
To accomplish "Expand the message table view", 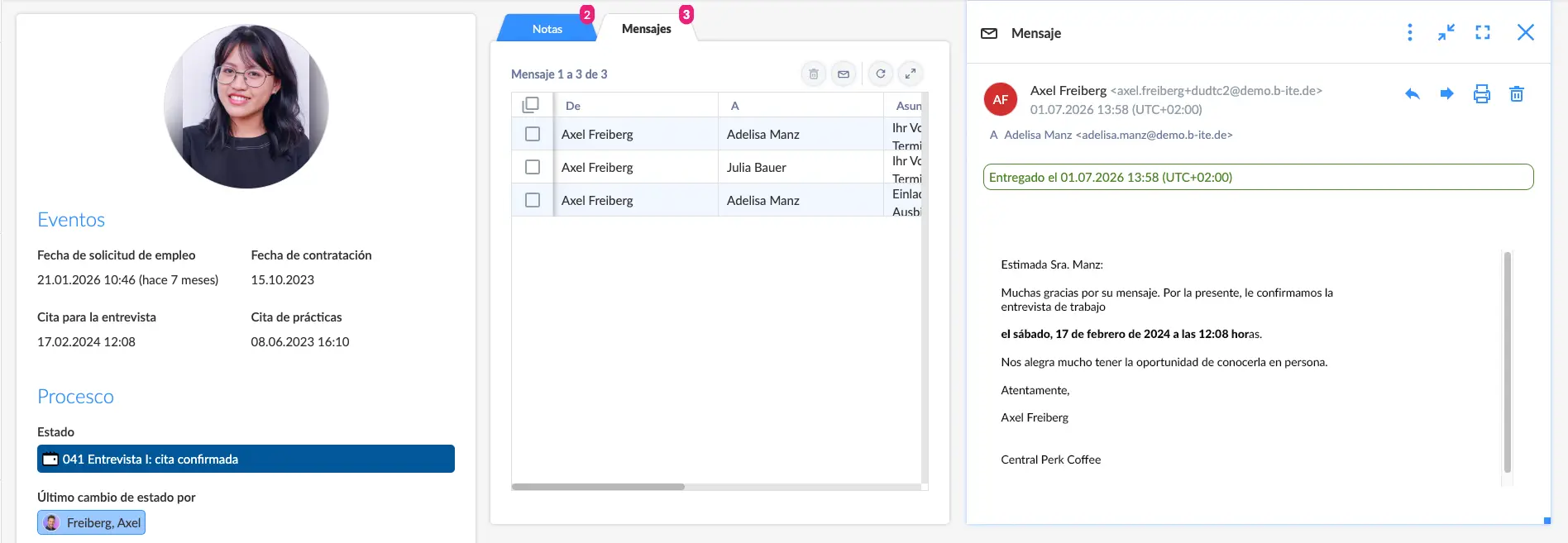I will pyautogui.click(x=911, y=74).
